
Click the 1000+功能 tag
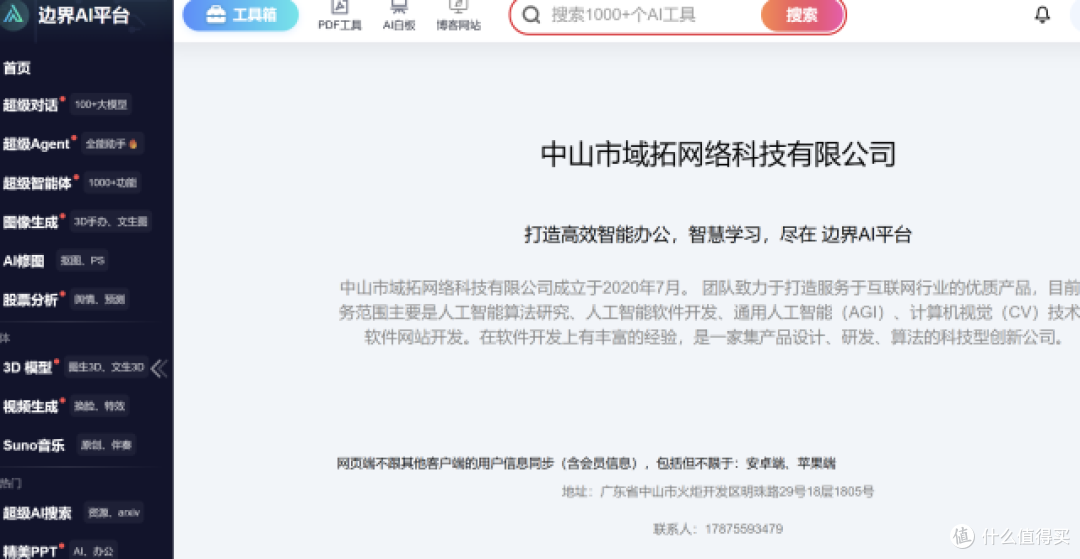coord(112,182)
